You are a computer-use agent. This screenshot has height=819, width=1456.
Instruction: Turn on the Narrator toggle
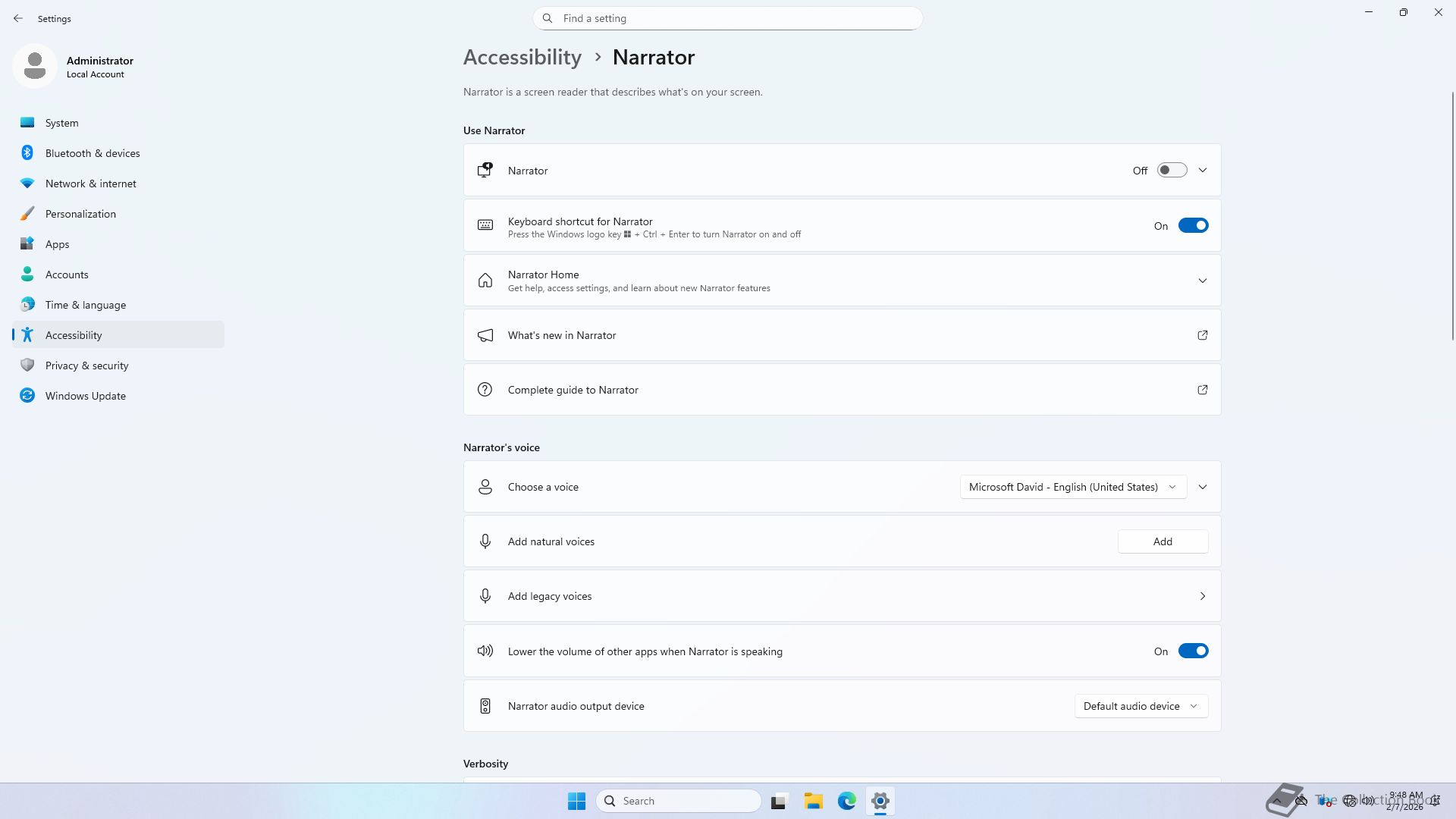[1172, 171]
